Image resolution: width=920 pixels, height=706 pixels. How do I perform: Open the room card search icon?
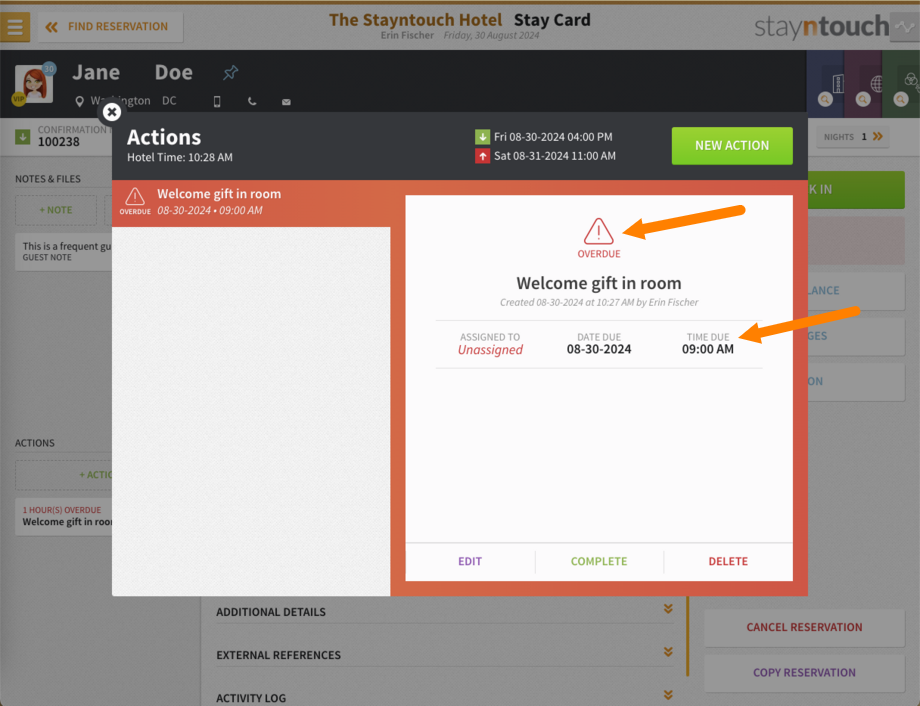825,99
